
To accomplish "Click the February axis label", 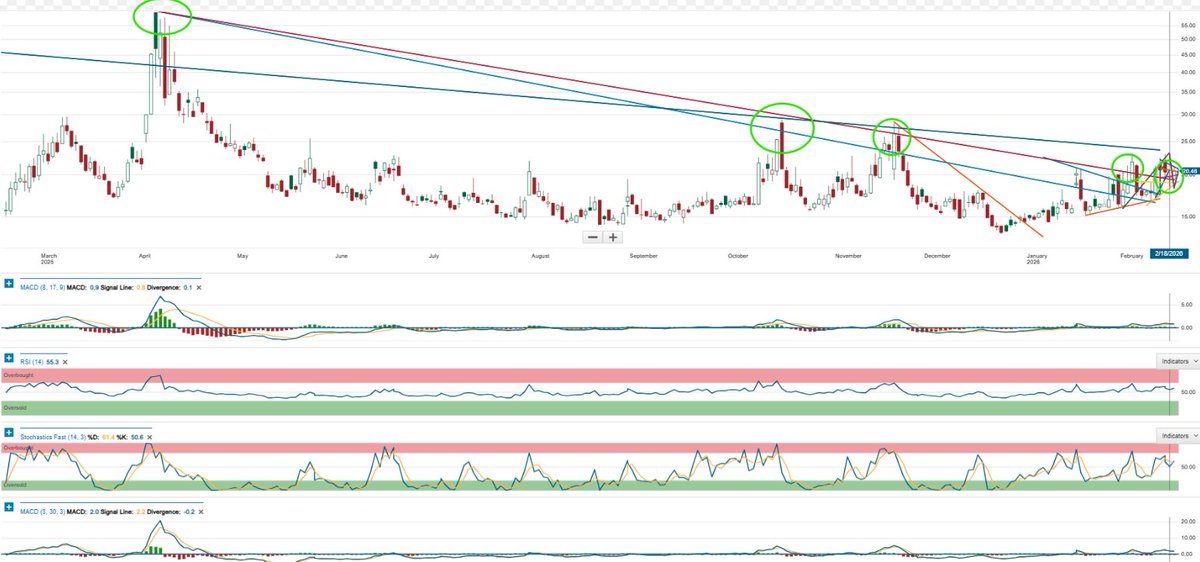I will click(1131, 256).
